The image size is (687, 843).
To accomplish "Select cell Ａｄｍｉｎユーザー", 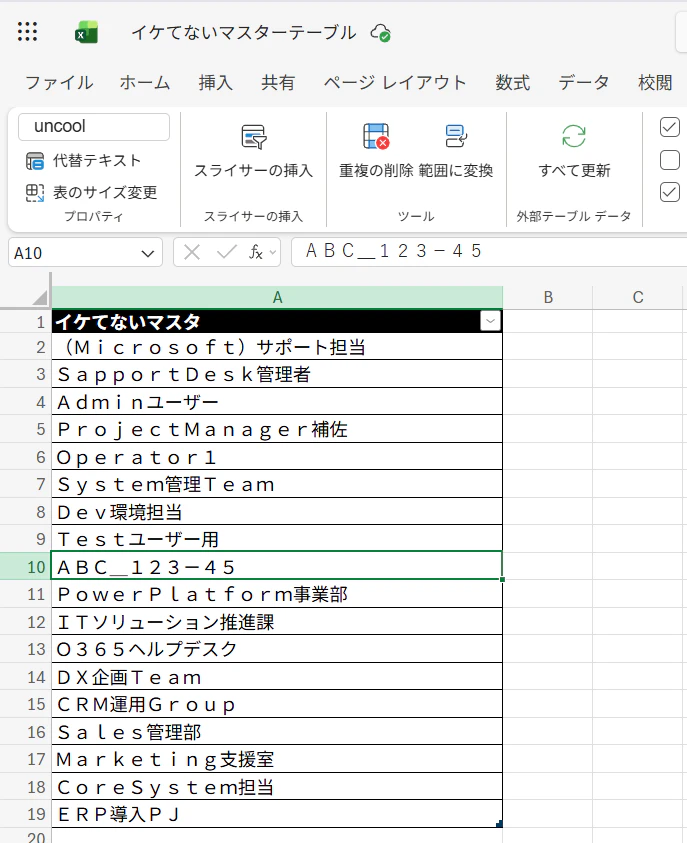I will tap(277, 402).
